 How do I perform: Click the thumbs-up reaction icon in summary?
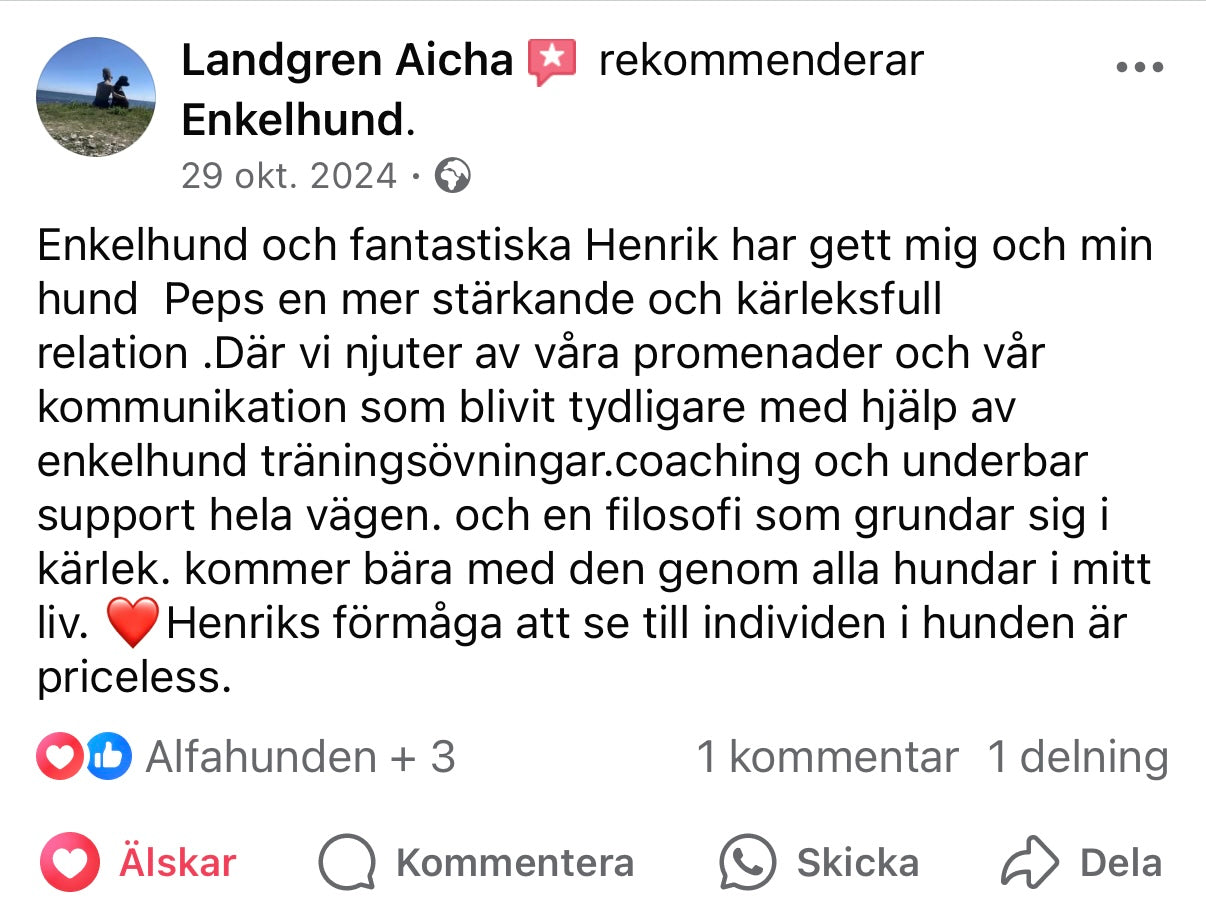point(108,757)
